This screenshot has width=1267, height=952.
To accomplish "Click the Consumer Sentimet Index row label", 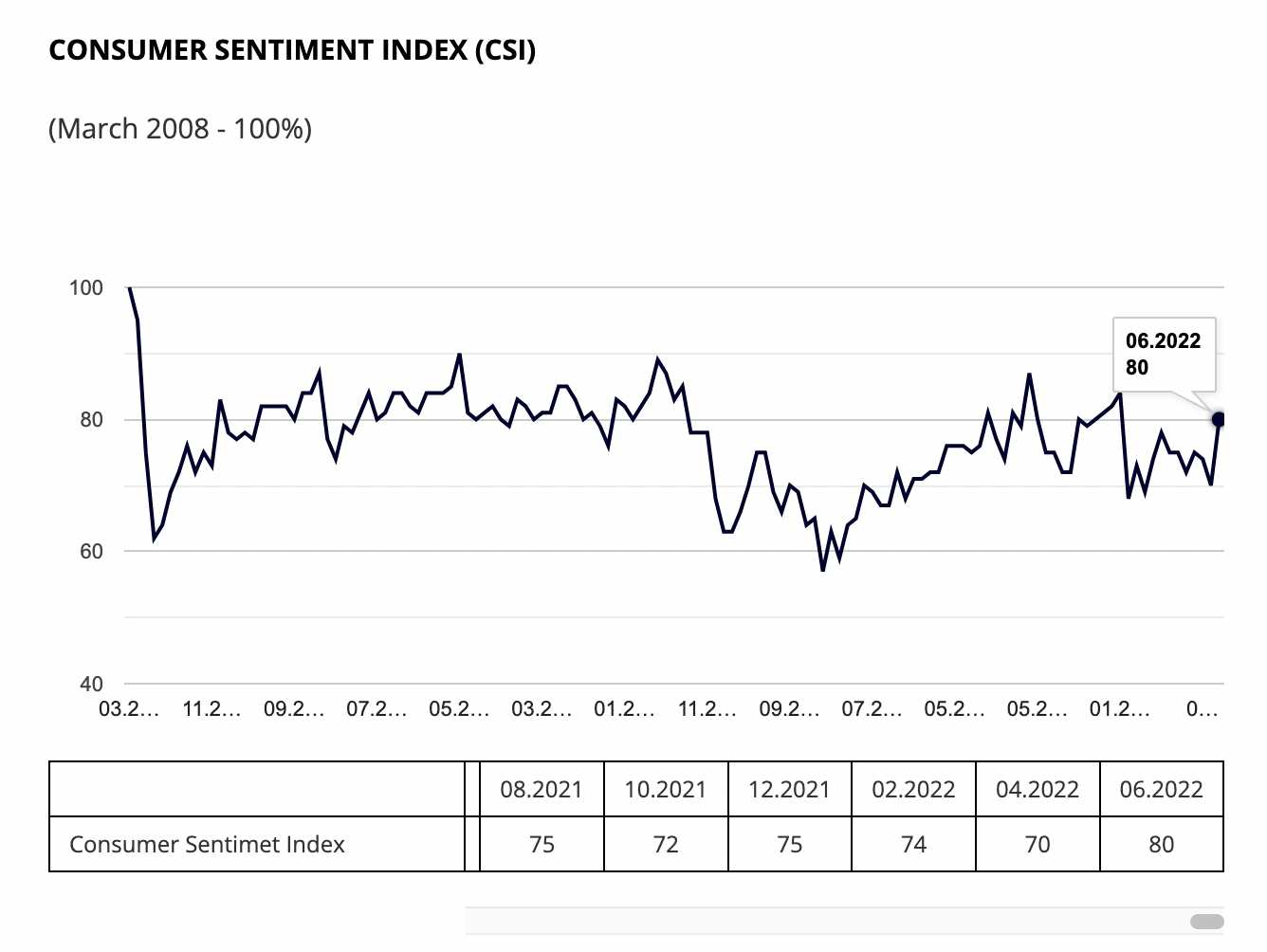I will tap(208, 844).
